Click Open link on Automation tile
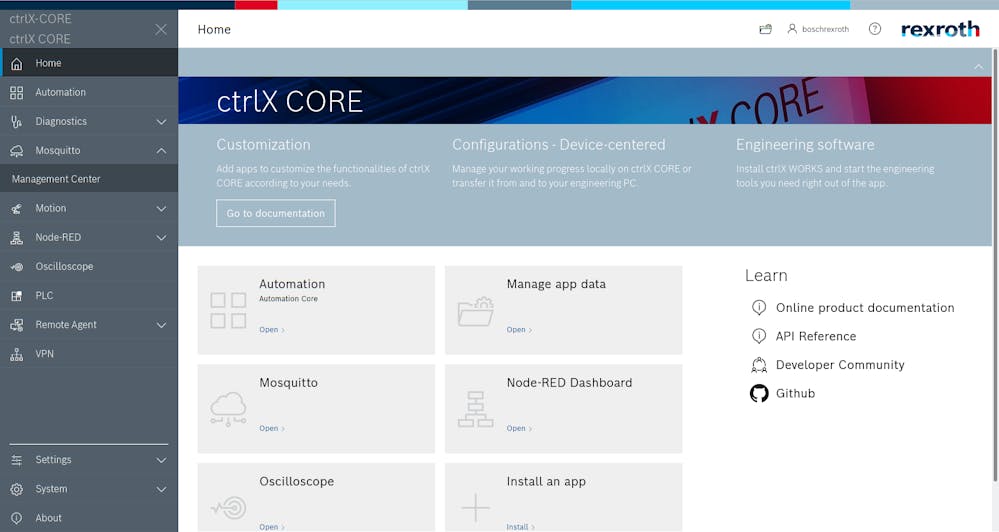 pyautogui.click(x=271, y=329)
